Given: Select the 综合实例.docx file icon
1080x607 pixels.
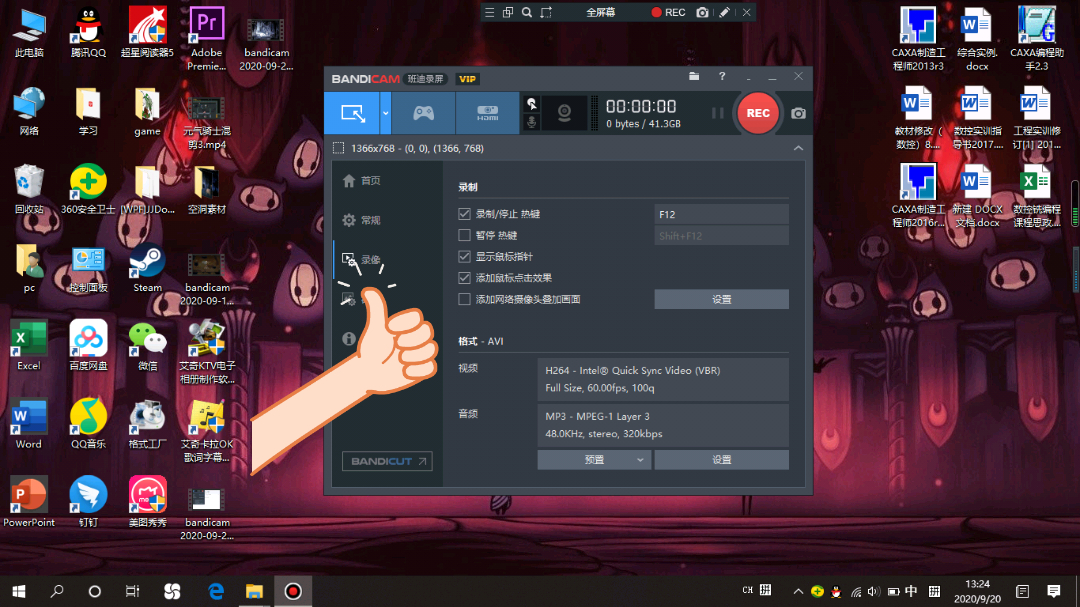Looking at the screenshot, I should coord(977,39).
